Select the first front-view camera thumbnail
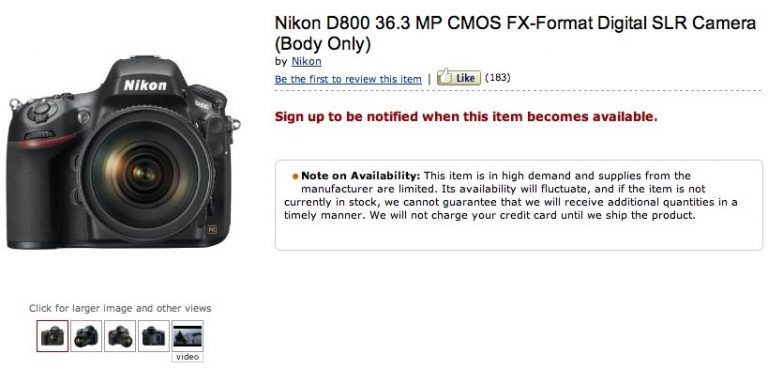The image size is (768, 369). (x=52, y=336)
